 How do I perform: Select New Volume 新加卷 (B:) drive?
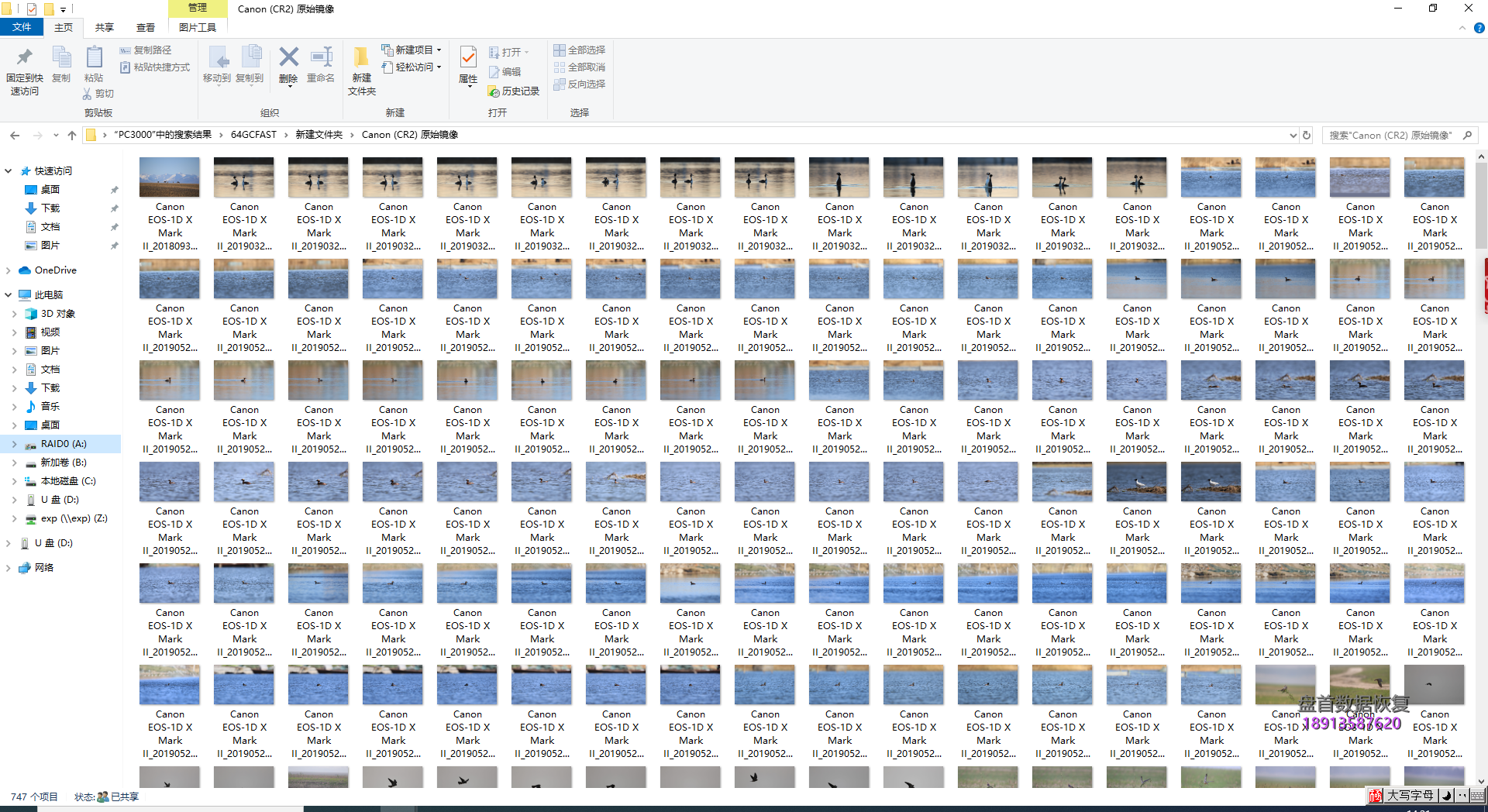(x=64, y=463)
